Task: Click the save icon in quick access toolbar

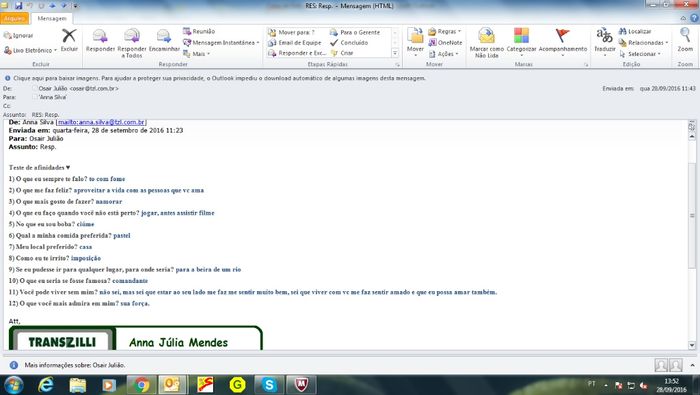Action: click(x=18, y=5)
